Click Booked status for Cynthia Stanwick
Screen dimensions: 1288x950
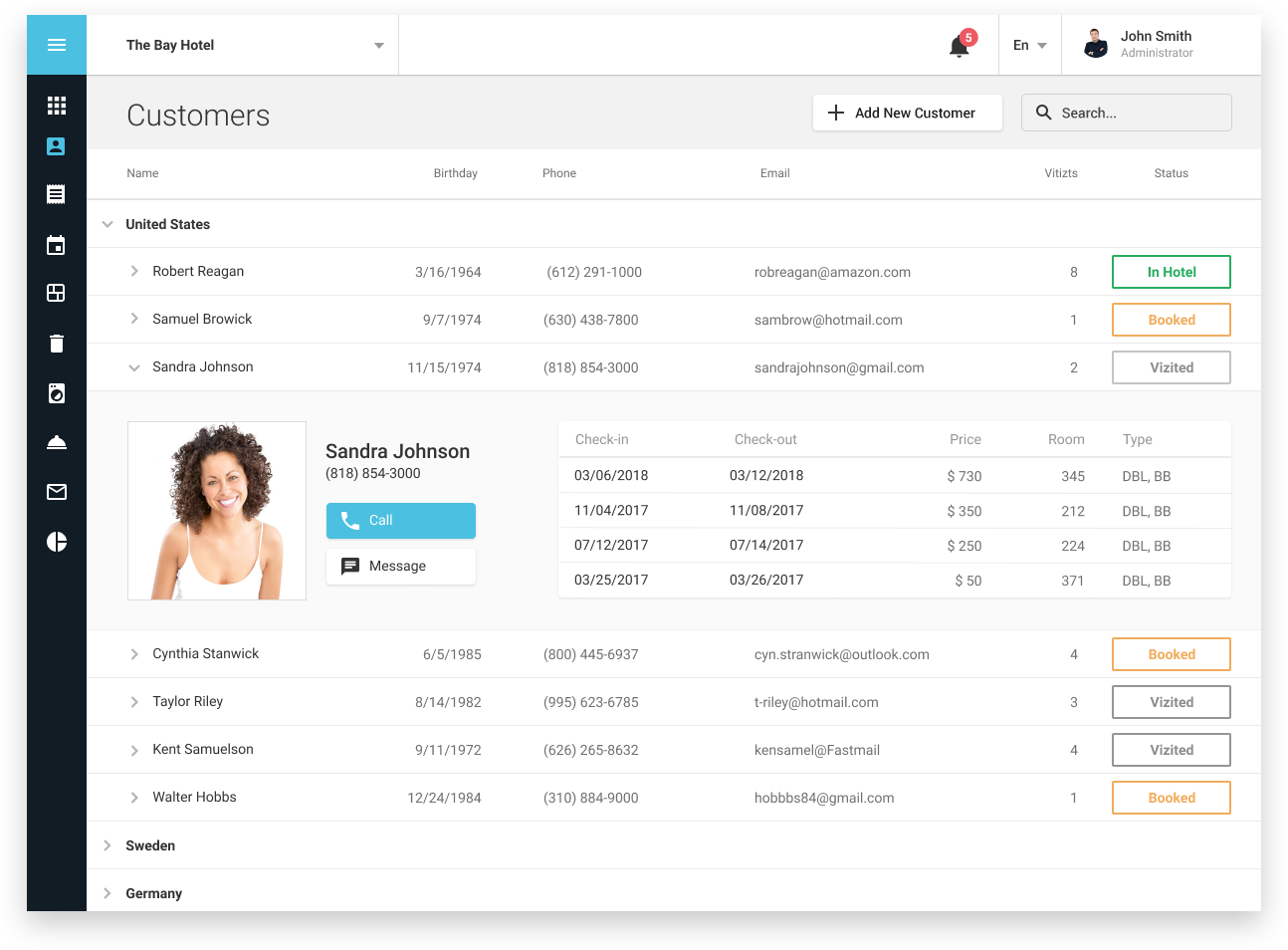tap(1172, 654)
